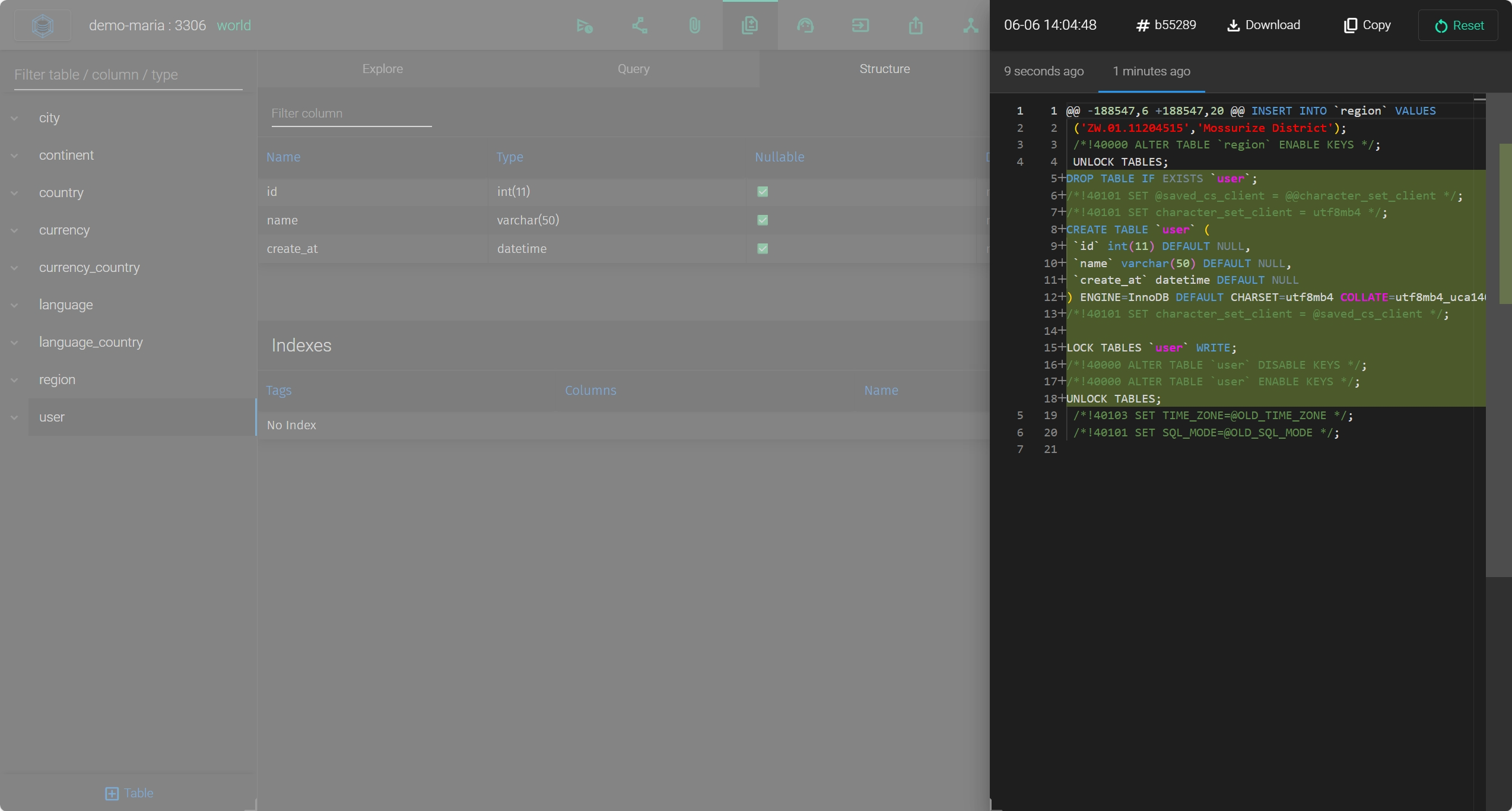This screenshot has width=1512, height=811.
Task: Click the green Reset button
Action: [1458, 26]
